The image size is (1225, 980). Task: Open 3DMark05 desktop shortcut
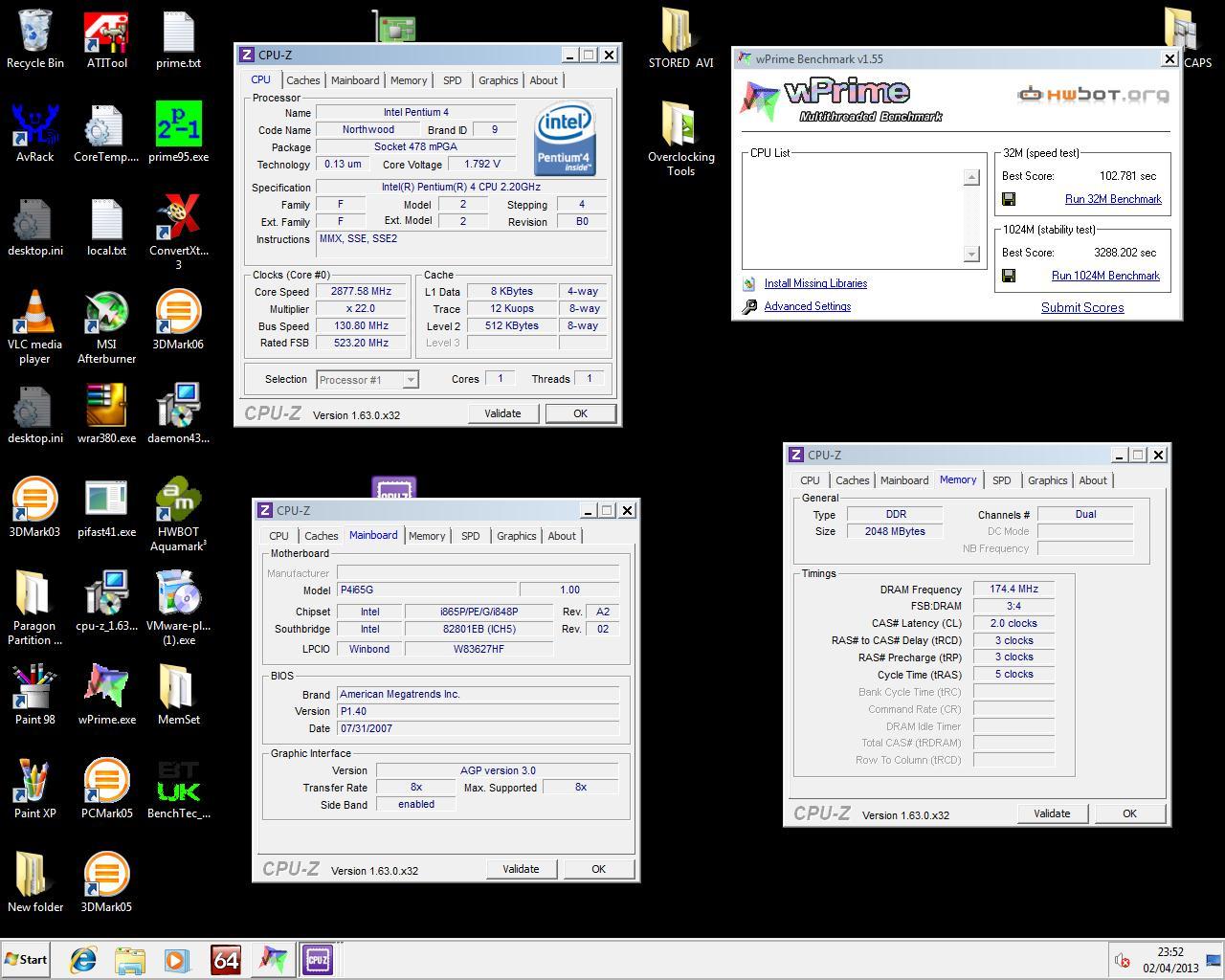click(x=106, y=883)
